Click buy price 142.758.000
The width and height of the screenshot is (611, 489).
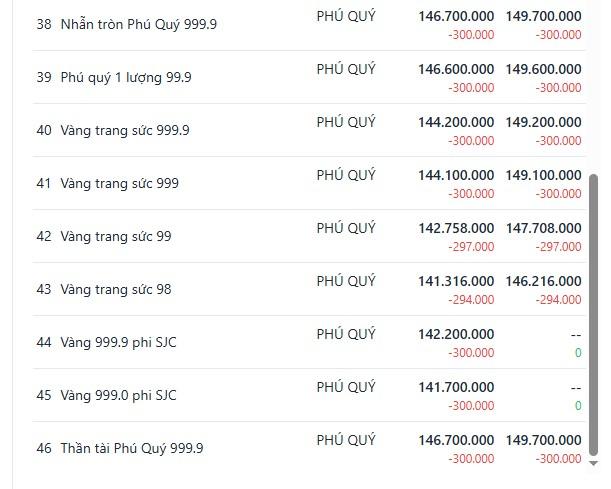pos(456,228)
